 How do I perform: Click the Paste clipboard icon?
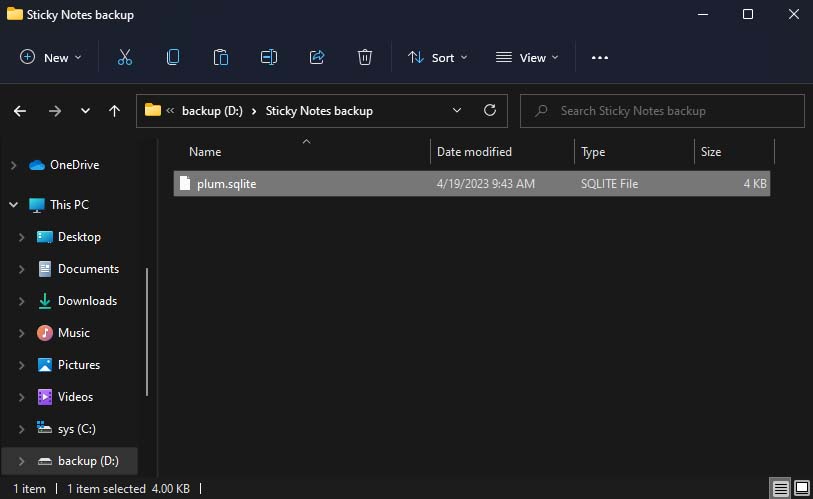(221, 58)
